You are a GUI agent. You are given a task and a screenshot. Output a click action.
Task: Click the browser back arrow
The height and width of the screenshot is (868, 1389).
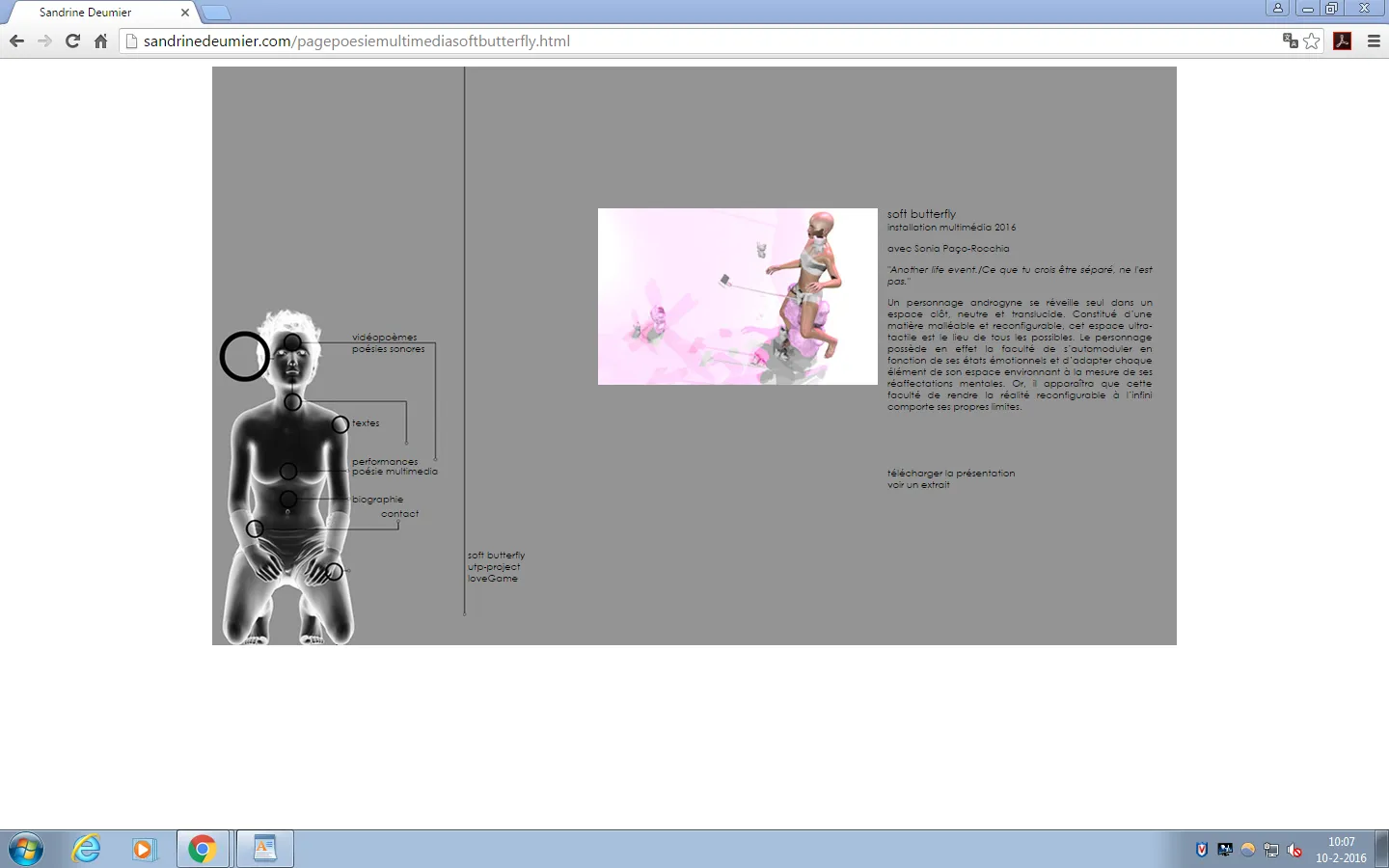point(16,41)
